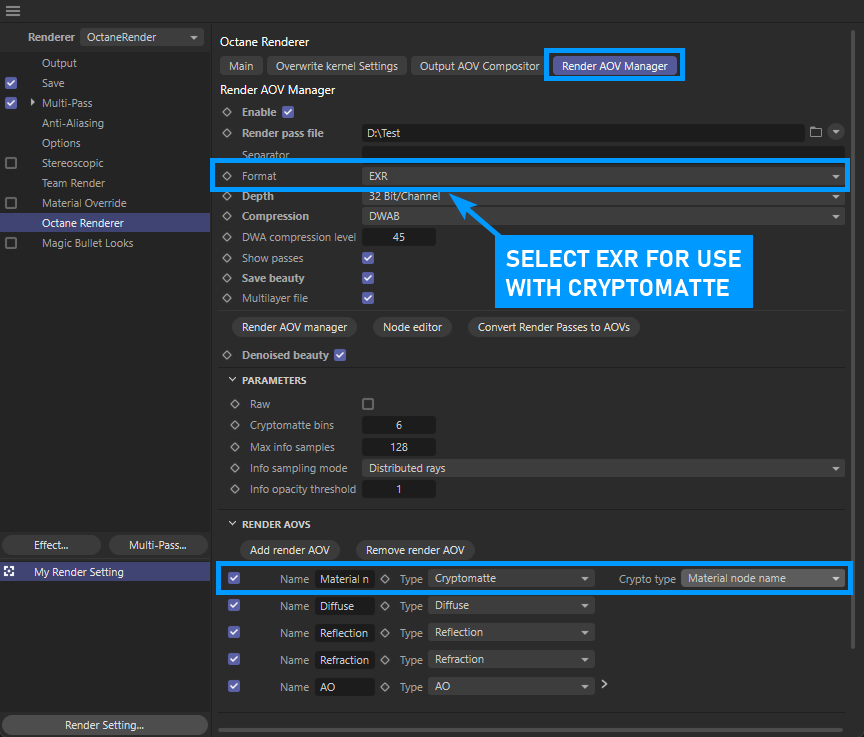Expand the Multi-Pass tree arrow
Screen dimensions: 864x737
[33, 102]
